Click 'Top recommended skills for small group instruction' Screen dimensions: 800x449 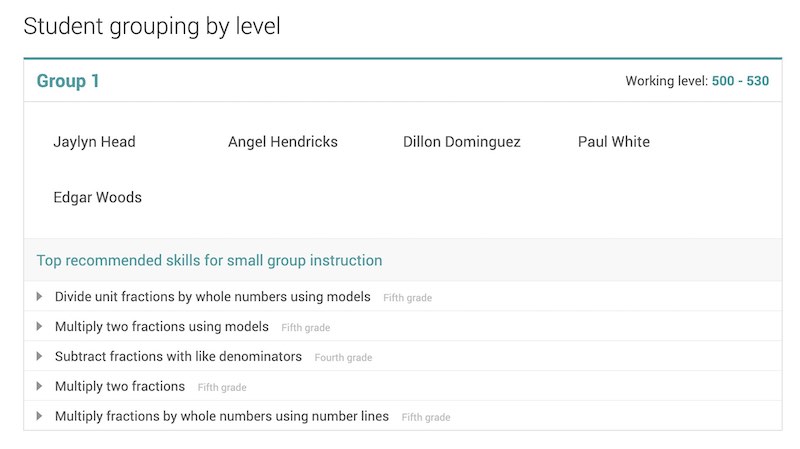point(209,260)
